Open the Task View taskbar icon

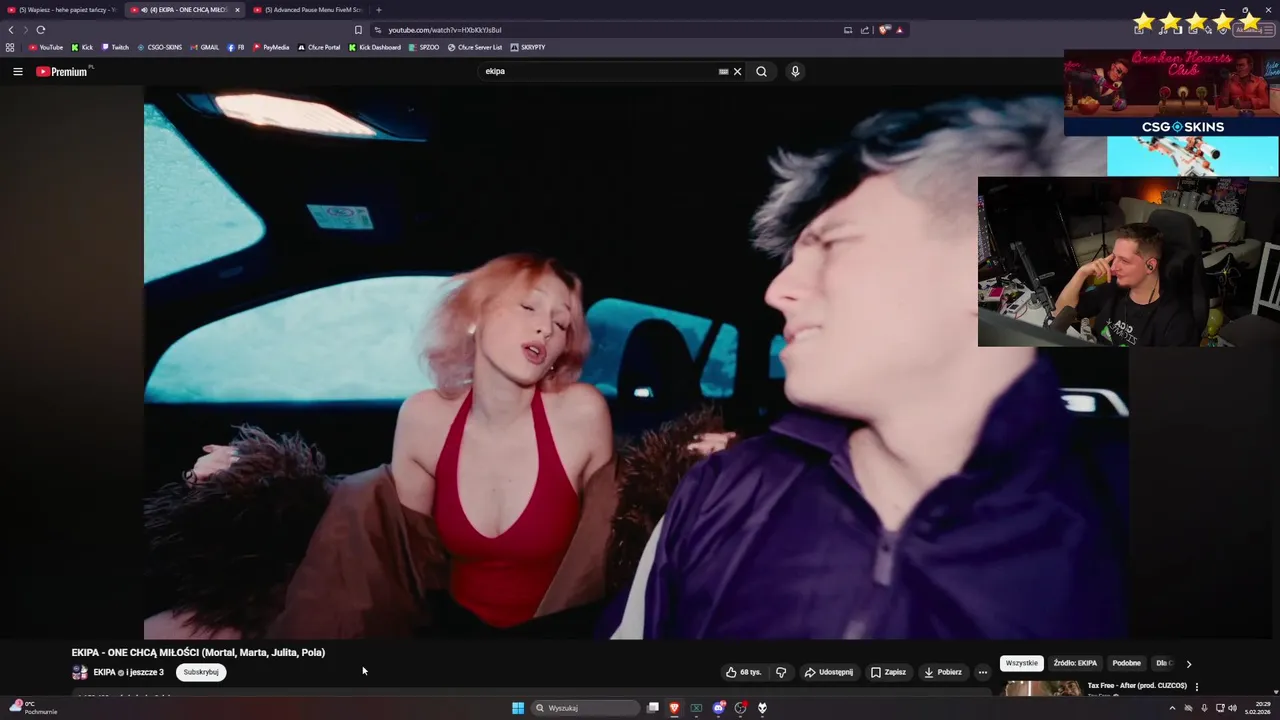pos(653,708)
